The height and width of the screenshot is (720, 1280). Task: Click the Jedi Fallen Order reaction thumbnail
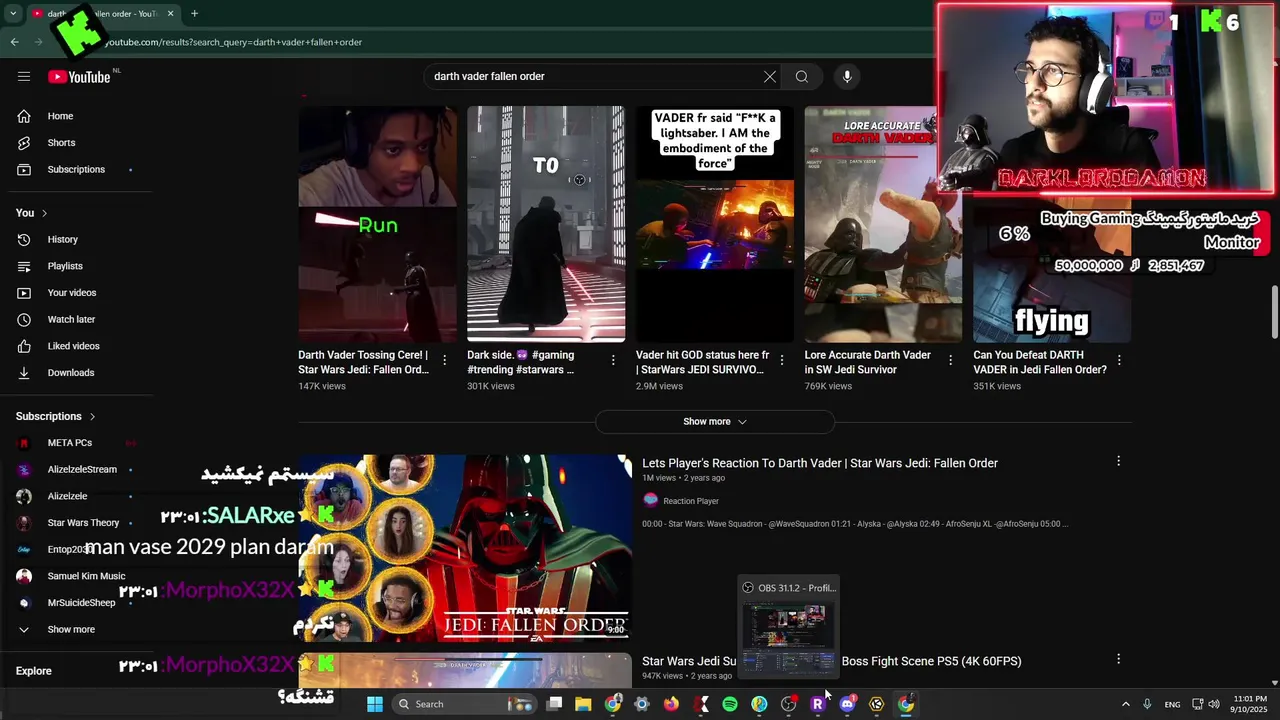click(x=465, y=548)
